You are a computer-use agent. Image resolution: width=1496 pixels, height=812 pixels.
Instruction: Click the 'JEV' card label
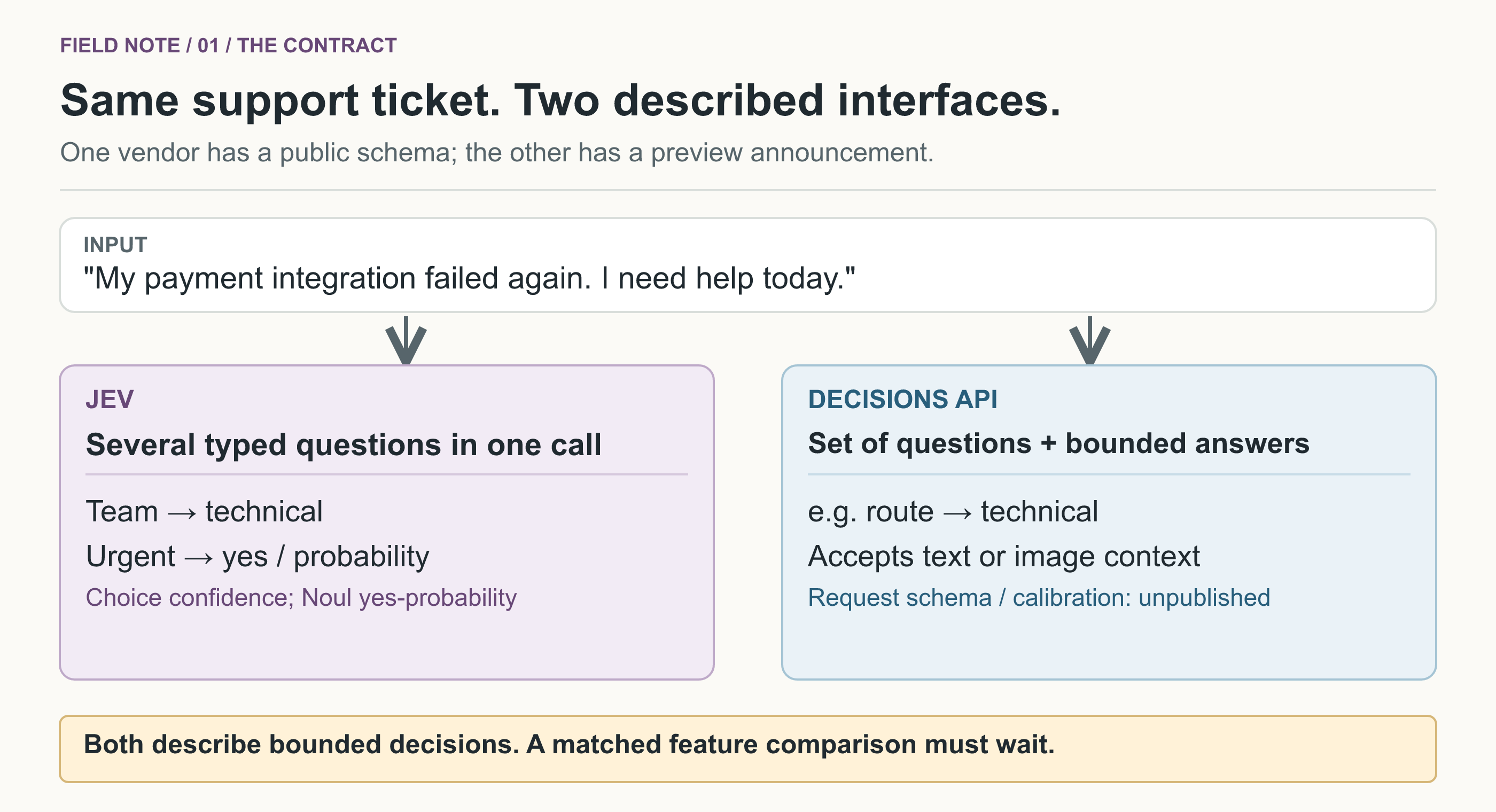tap(110, 400)
